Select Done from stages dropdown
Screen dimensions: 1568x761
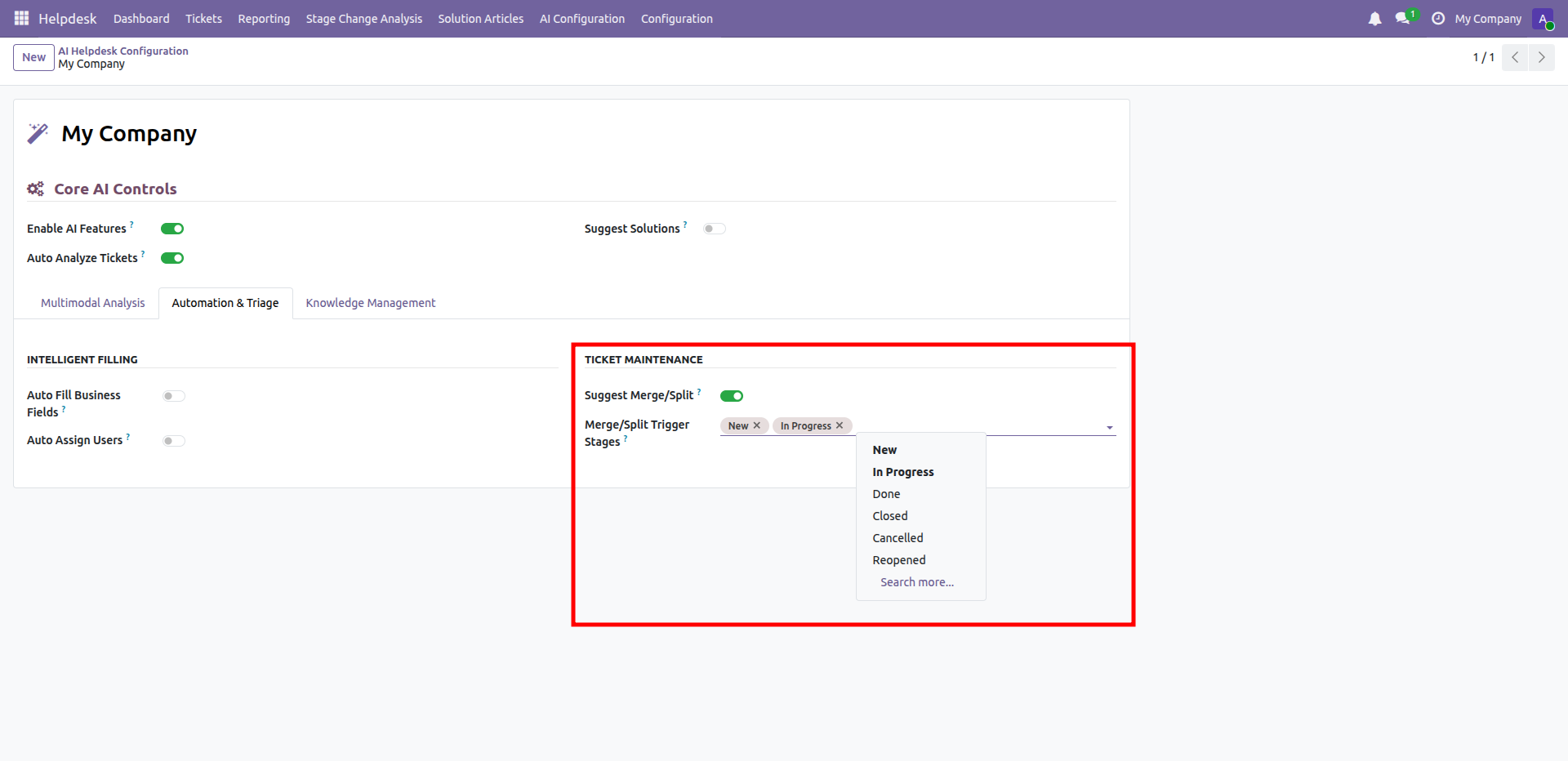(x=921, y=494)
